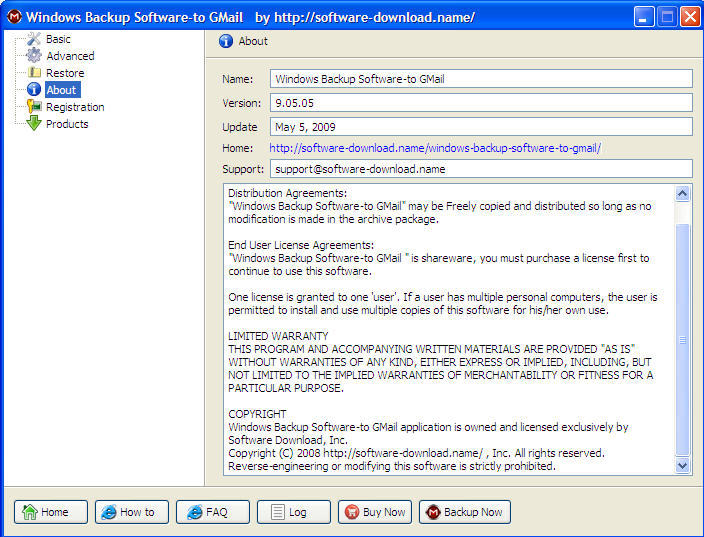Click the "COPYRIGHT" heading text
The height and width of the screenshot is (537, 704).
[257, 414]
